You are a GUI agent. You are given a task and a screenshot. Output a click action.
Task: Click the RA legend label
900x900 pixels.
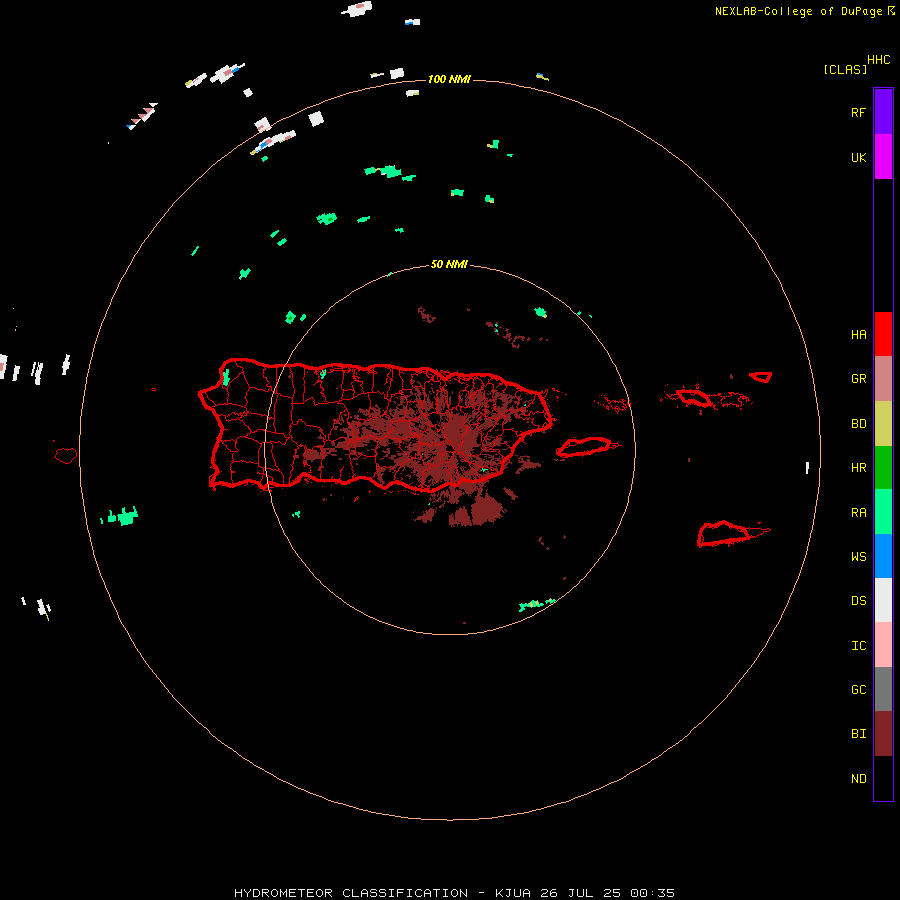[x=858, y=512]
